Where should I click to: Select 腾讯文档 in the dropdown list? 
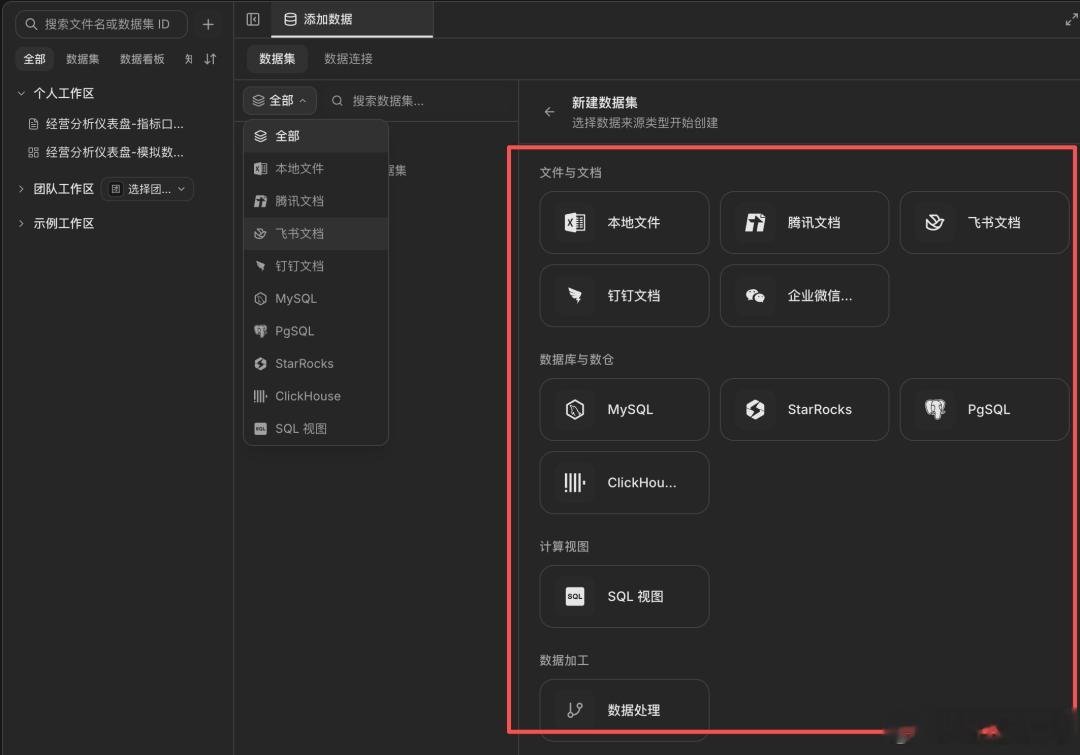point(316,201)
